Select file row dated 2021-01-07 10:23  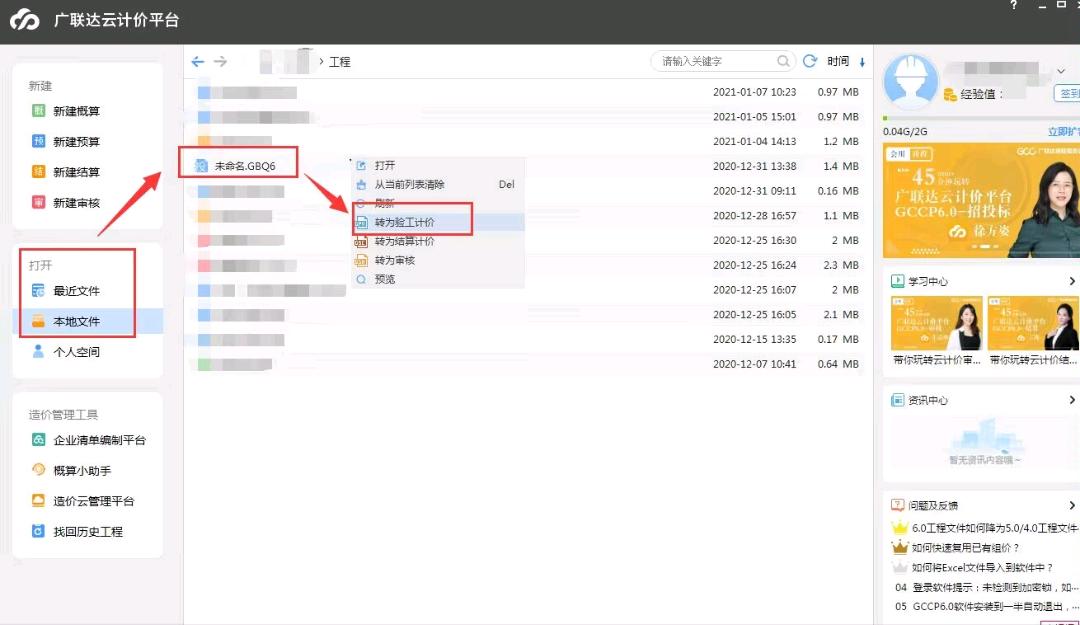[528, 92]
